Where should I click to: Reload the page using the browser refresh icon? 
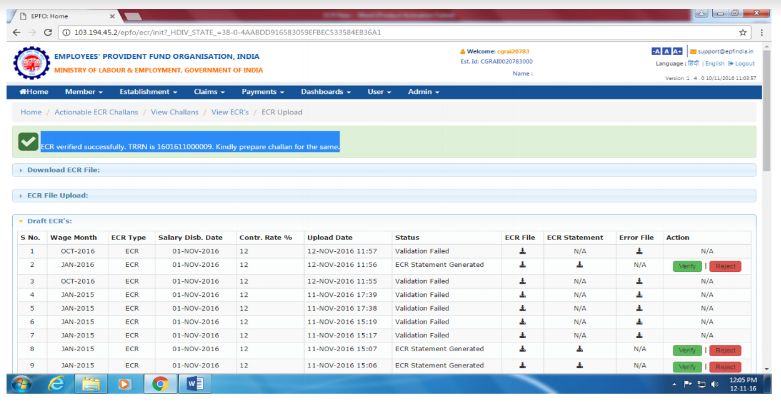coord(47,31)
